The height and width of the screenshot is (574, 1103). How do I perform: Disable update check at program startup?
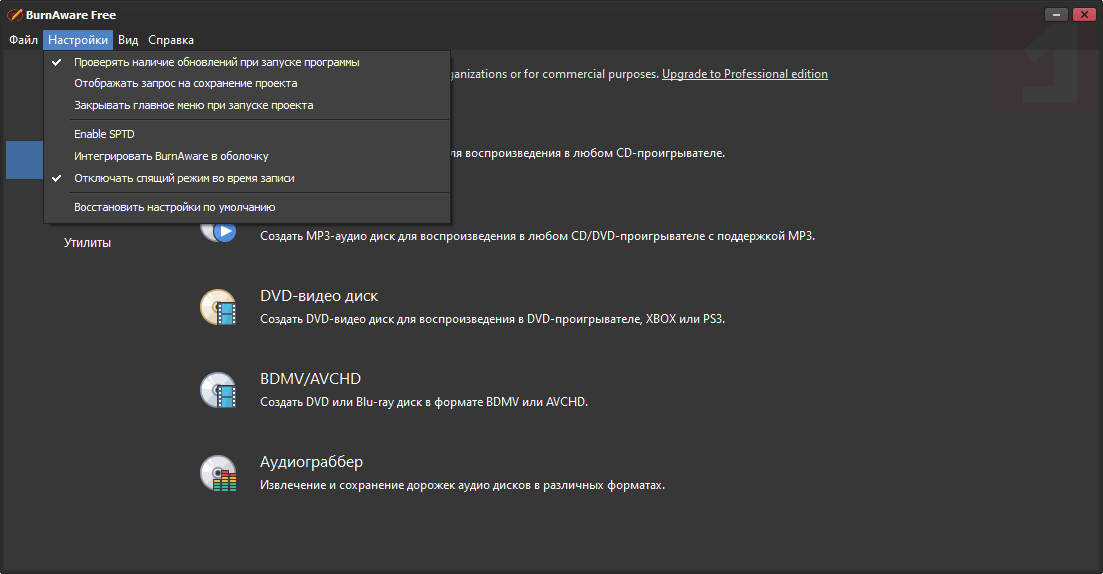point(216,62)
